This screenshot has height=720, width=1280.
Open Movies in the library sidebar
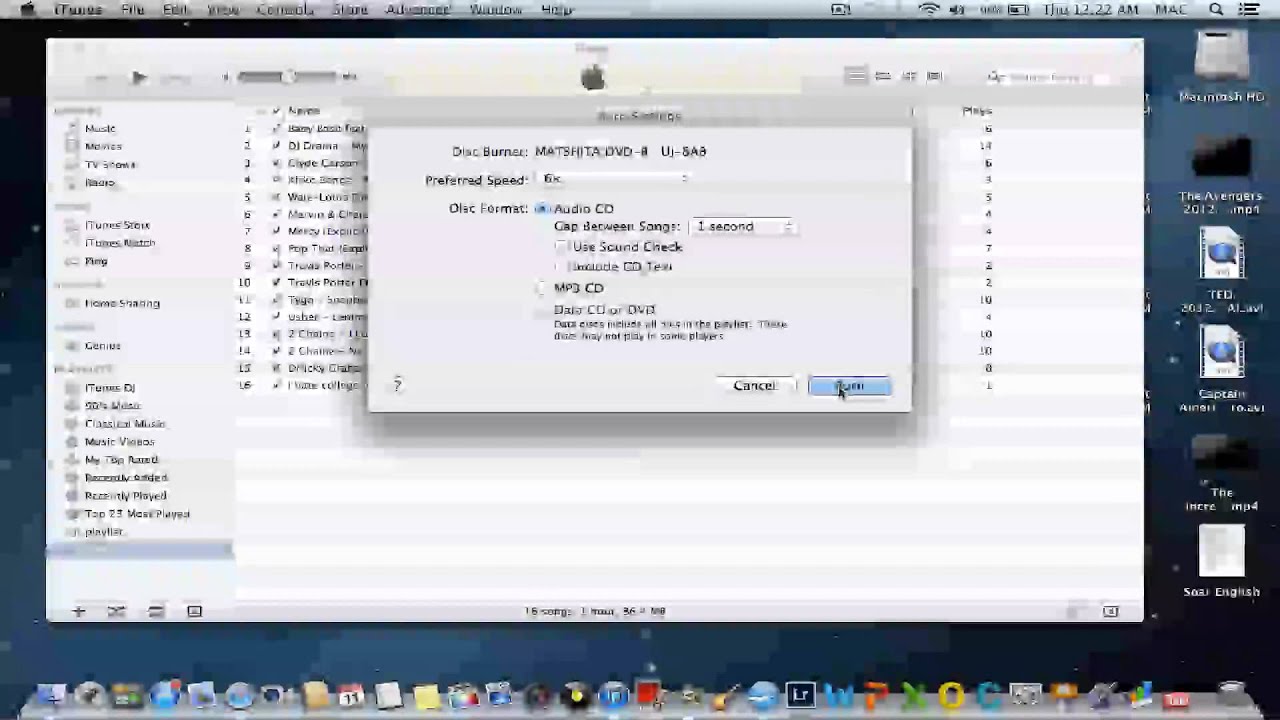point(103,146)
